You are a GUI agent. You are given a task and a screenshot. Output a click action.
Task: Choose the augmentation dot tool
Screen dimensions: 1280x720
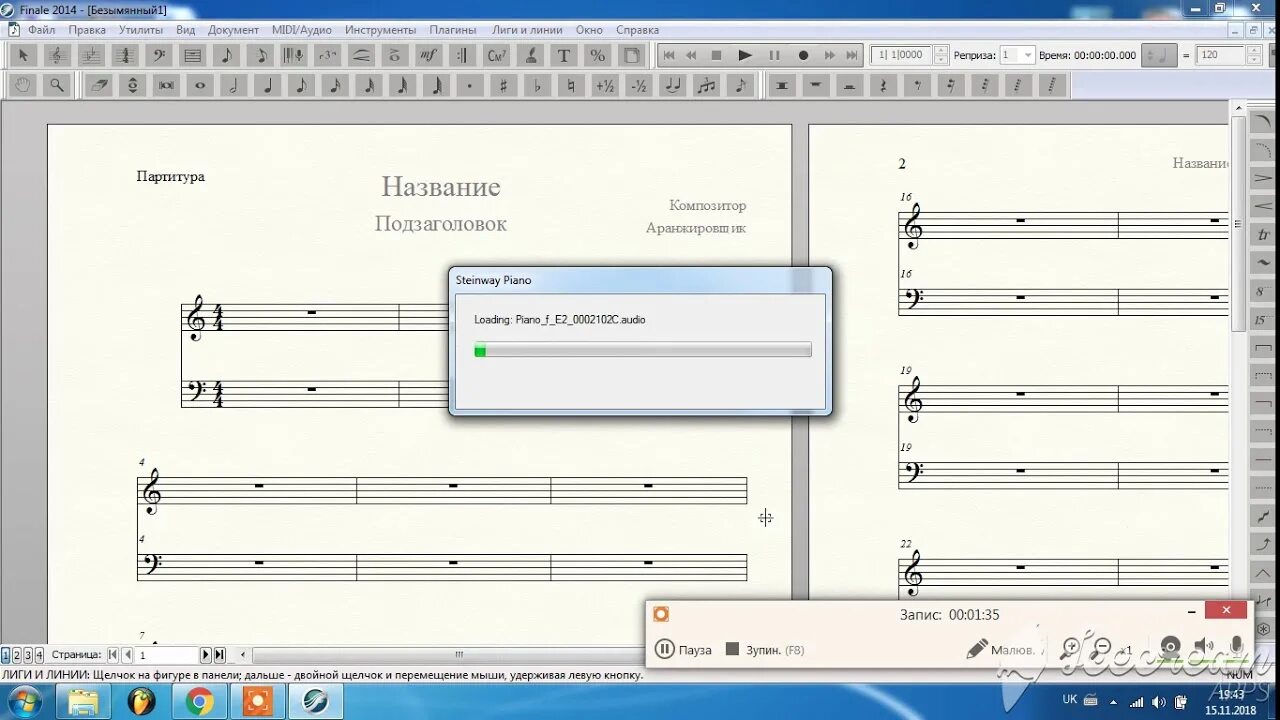tap(470, 86)
